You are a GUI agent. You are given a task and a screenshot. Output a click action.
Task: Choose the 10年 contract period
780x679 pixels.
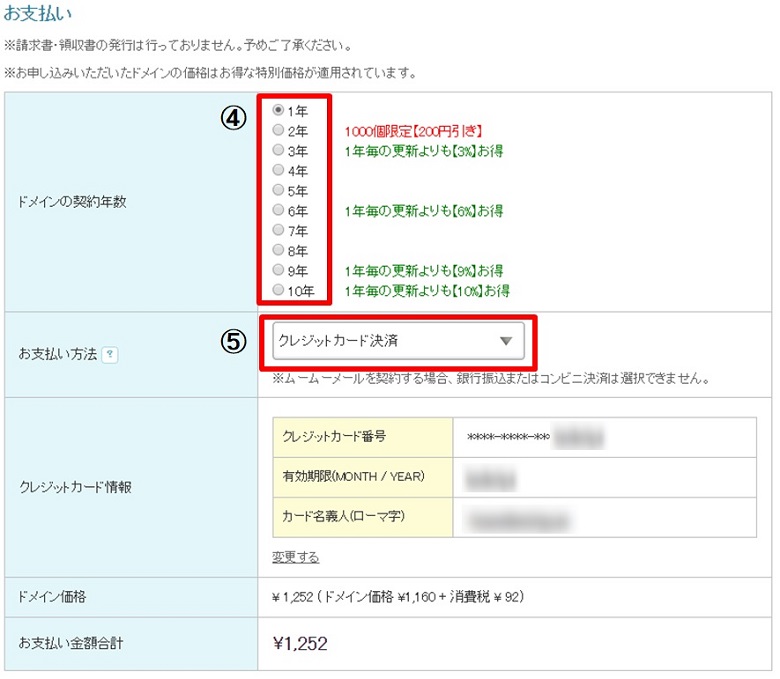pyautogui.click(x=279, y=291)
